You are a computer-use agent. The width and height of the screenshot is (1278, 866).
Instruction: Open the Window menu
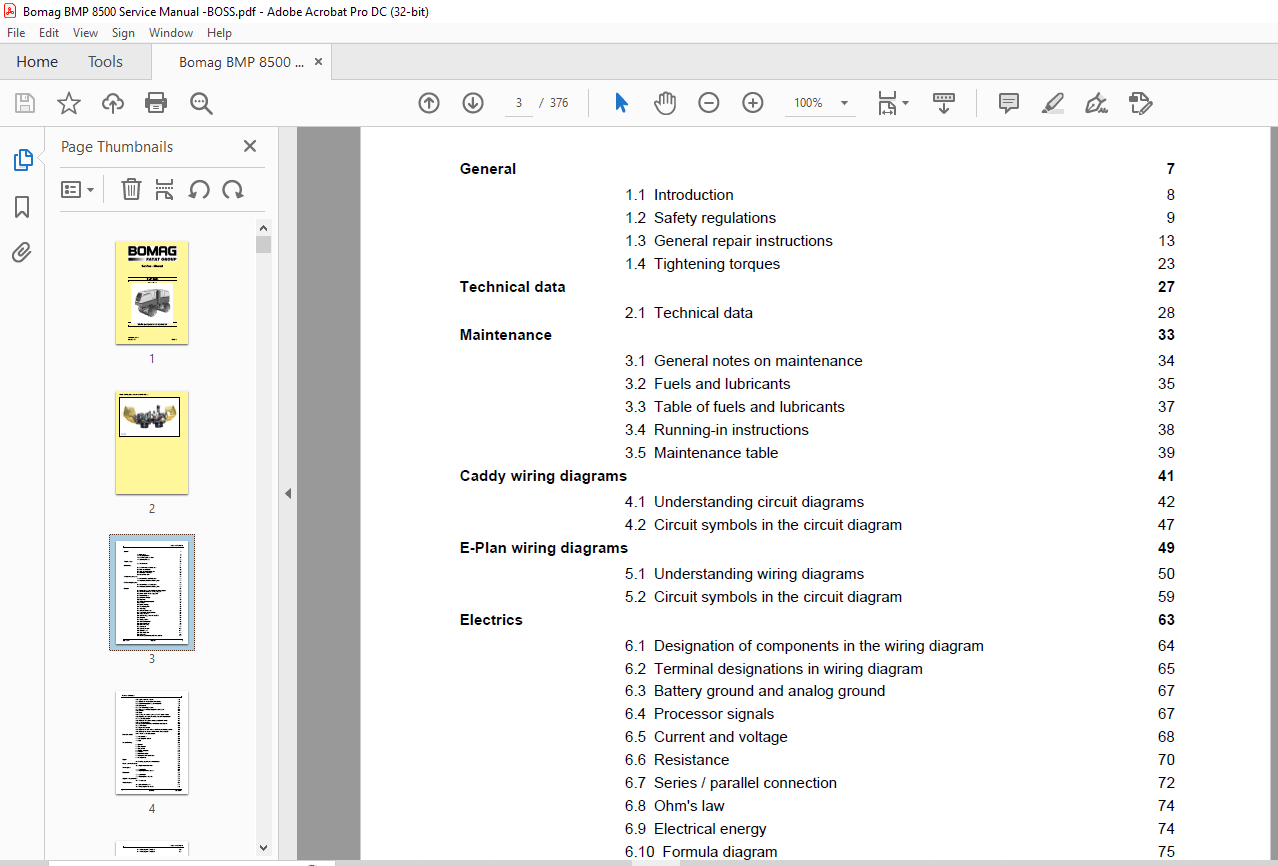click(x=171, y=33)
